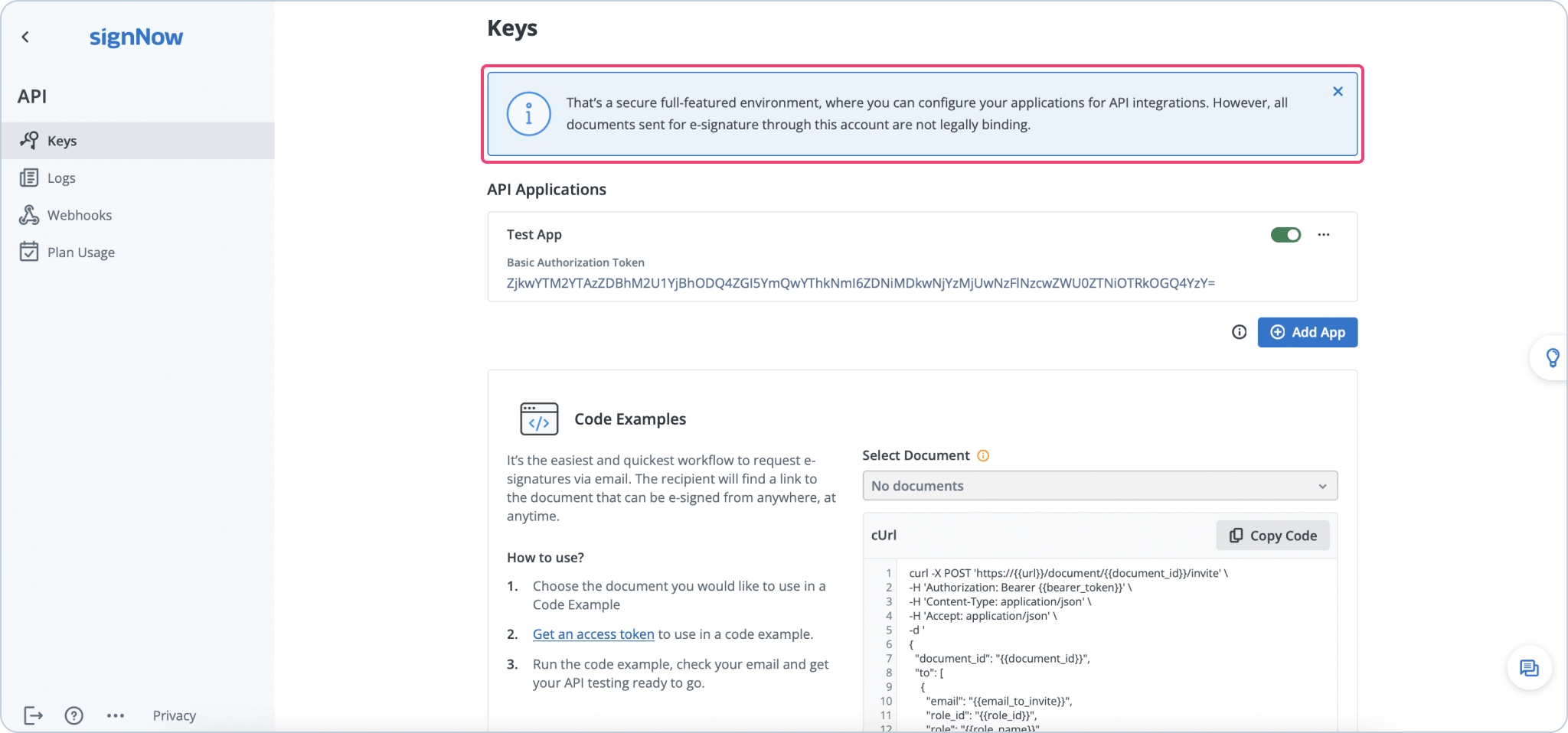
Task: Click the Privacy link
Action: point(174,715)
